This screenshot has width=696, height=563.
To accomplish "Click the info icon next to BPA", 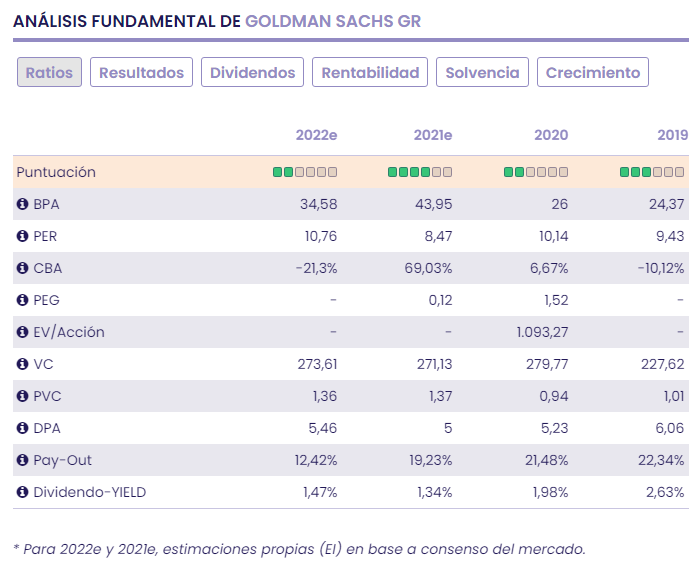I will 22,204.
